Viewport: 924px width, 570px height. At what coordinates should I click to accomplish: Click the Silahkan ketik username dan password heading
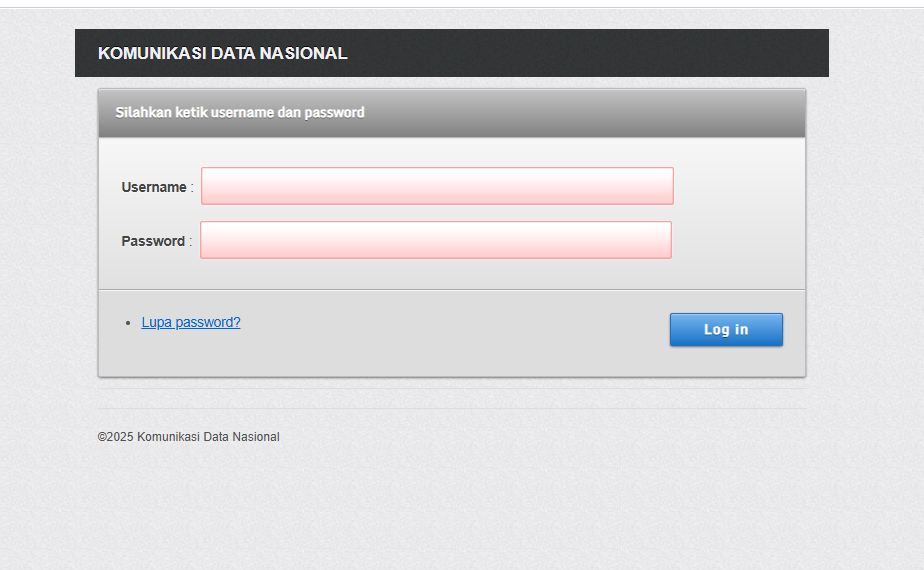(x=240, y=113)
